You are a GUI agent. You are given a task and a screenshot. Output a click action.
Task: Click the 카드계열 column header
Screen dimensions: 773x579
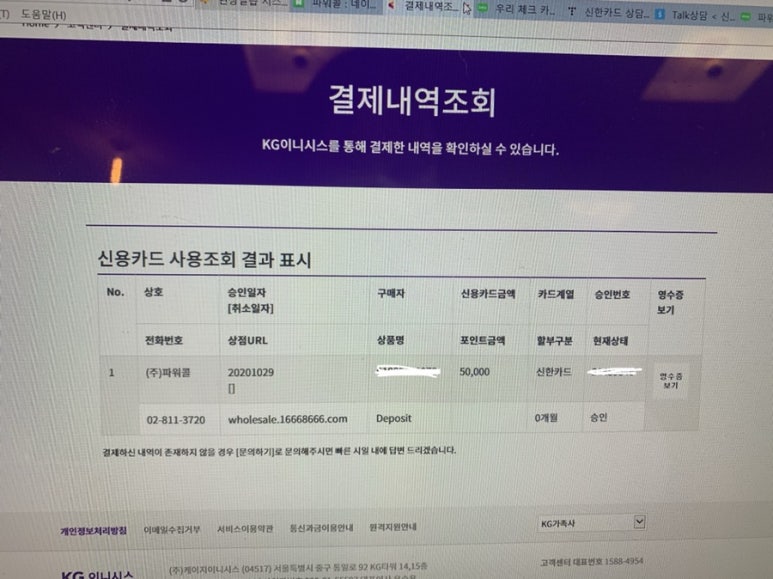(556, 294)
